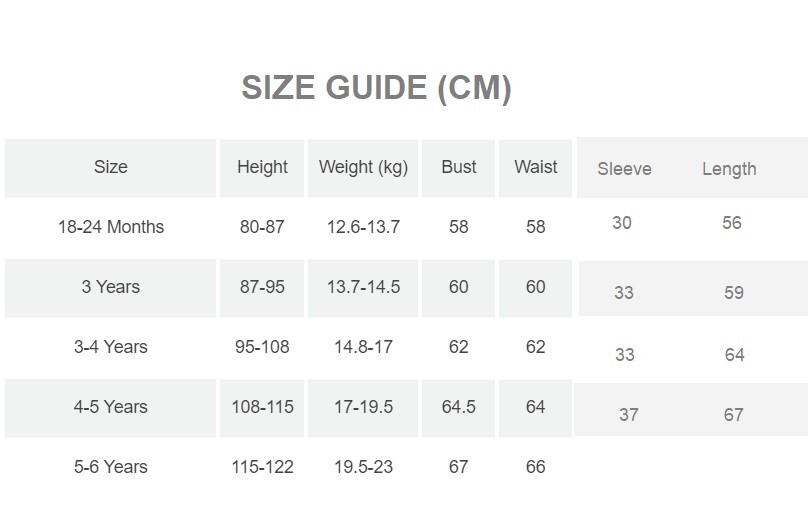Screen dimensions: 808x513
Task: Click the Height column header
Action: [x=262, y=167]
